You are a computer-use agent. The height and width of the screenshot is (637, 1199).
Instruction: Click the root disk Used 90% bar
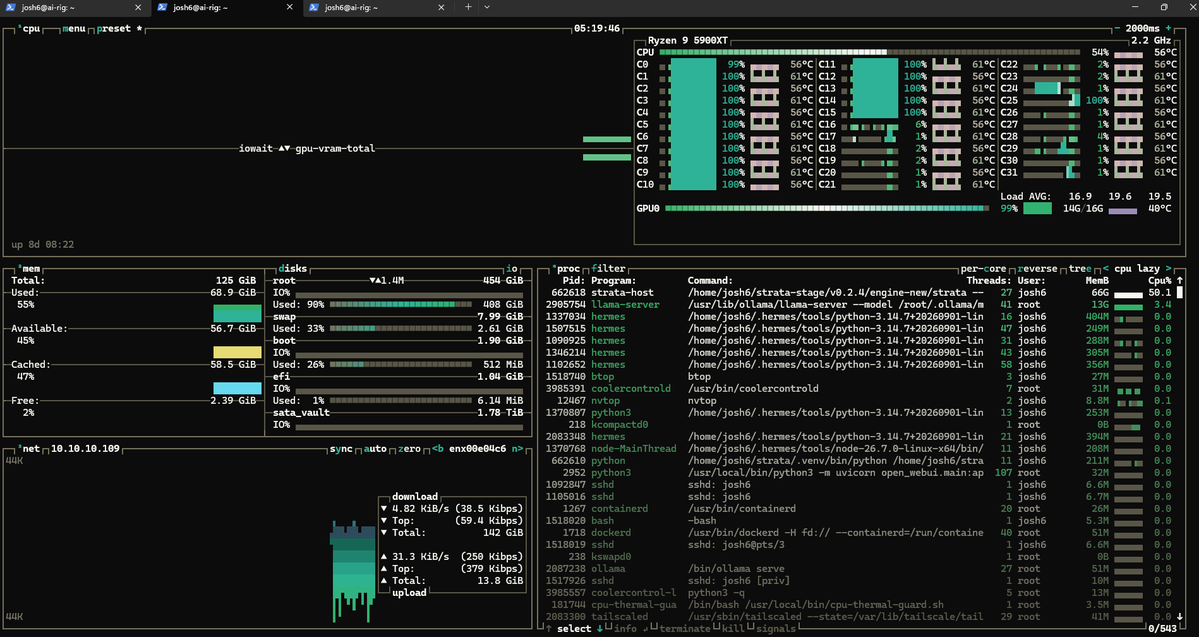click(401, 304)
